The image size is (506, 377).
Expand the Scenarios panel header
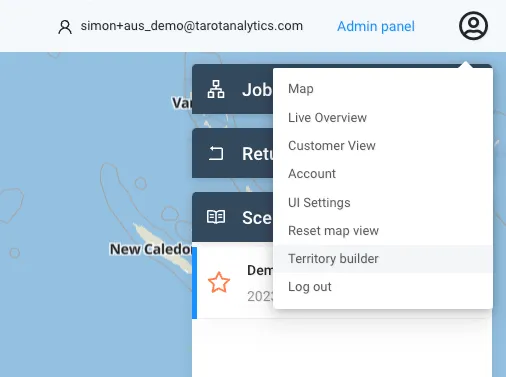point(233,217)
